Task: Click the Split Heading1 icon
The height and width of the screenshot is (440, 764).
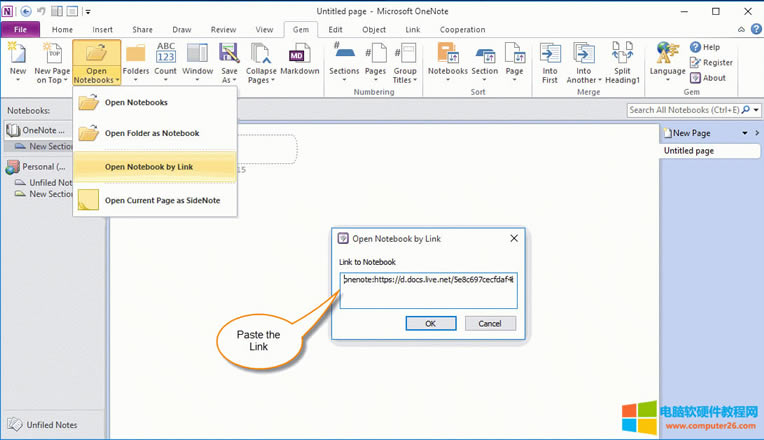Action: [x=622, y=53]
